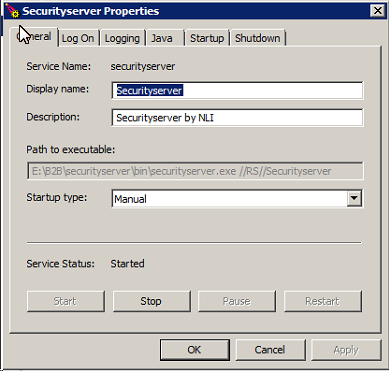Confirm with the OK button
This screenshot has height=371, width=389.
[x=195, y=350]
